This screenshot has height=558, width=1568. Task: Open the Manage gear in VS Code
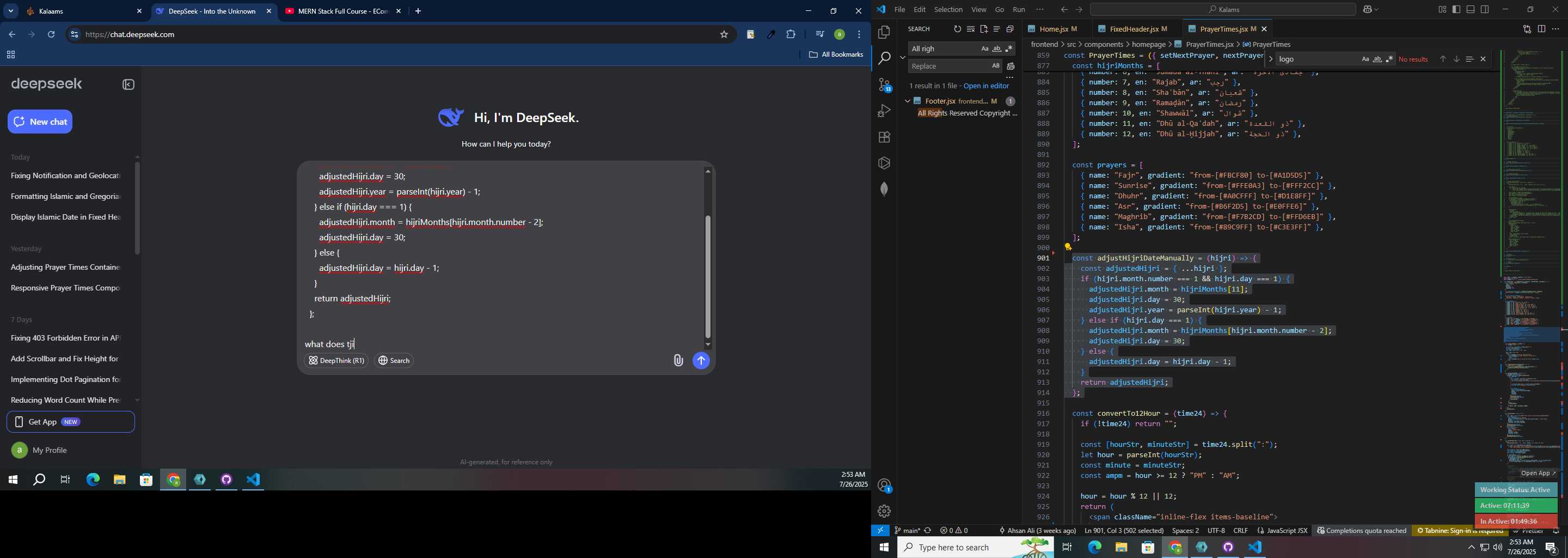[884, 511]
